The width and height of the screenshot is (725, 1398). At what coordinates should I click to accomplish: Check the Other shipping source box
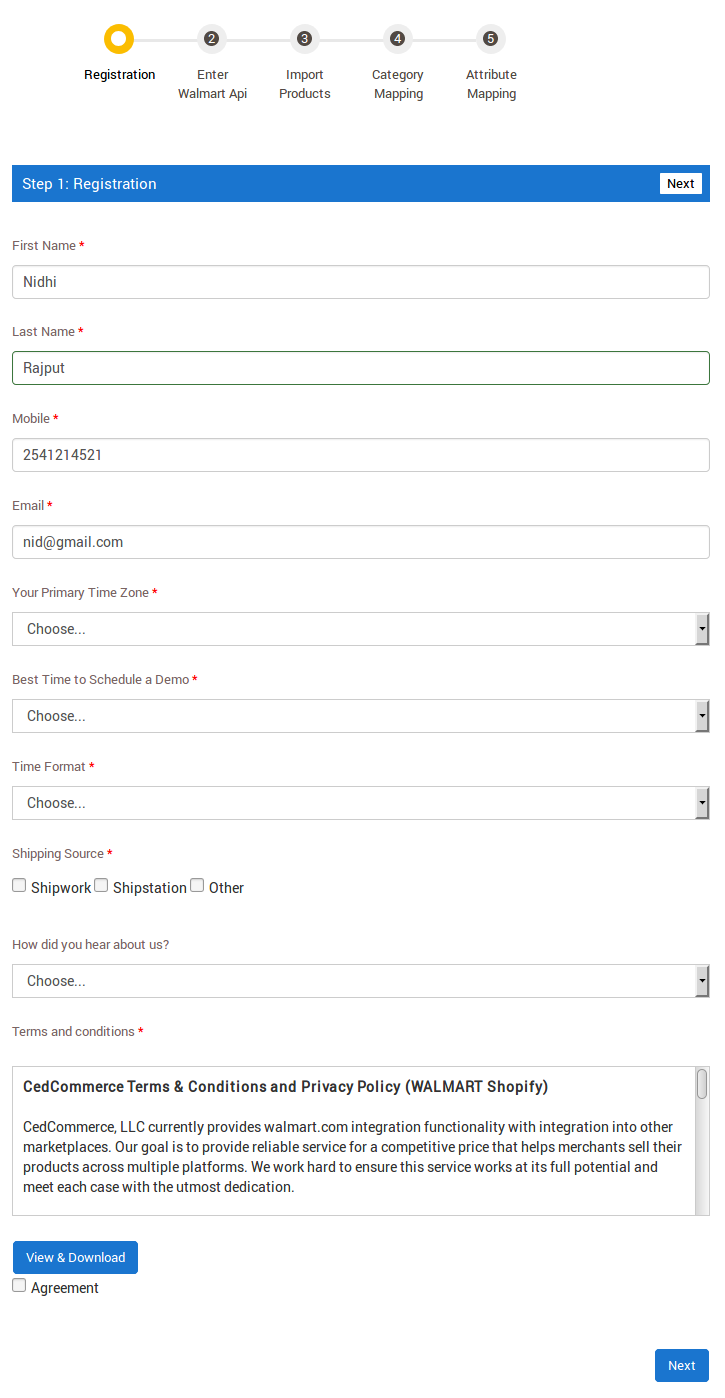[197, 885]
